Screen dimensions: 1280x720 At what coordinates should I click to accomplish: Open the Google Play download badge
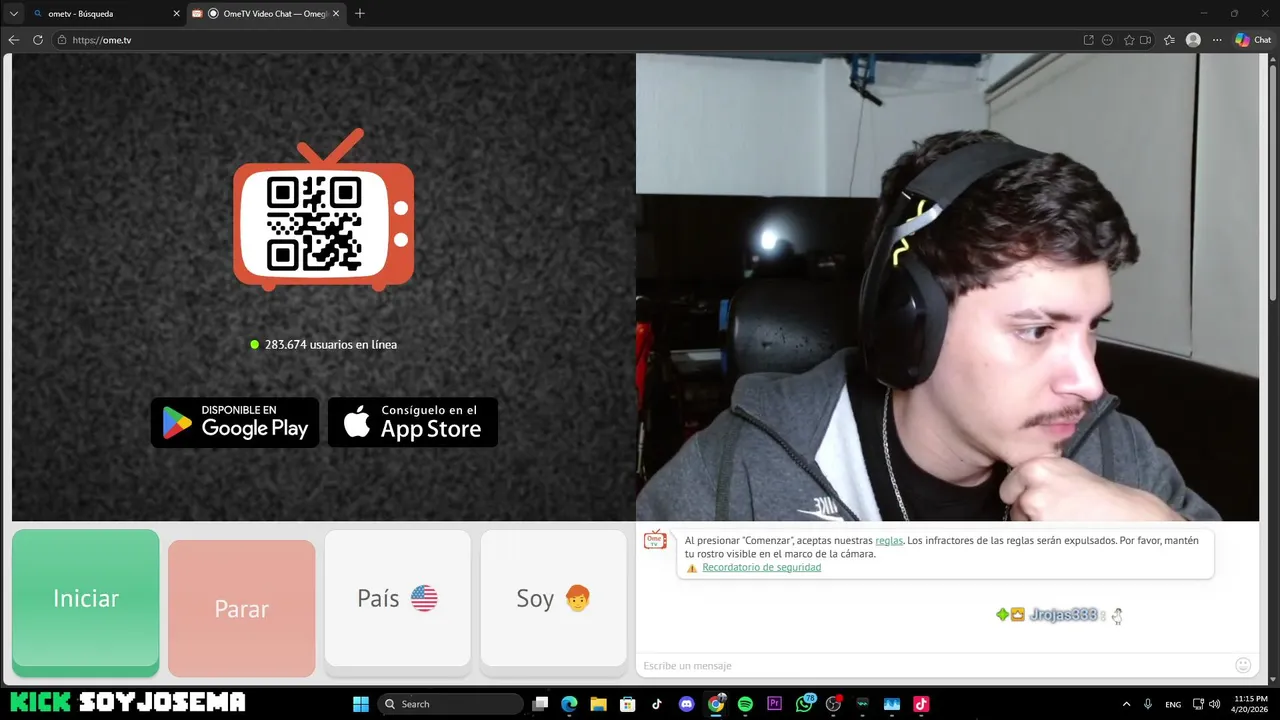(235, 422)
